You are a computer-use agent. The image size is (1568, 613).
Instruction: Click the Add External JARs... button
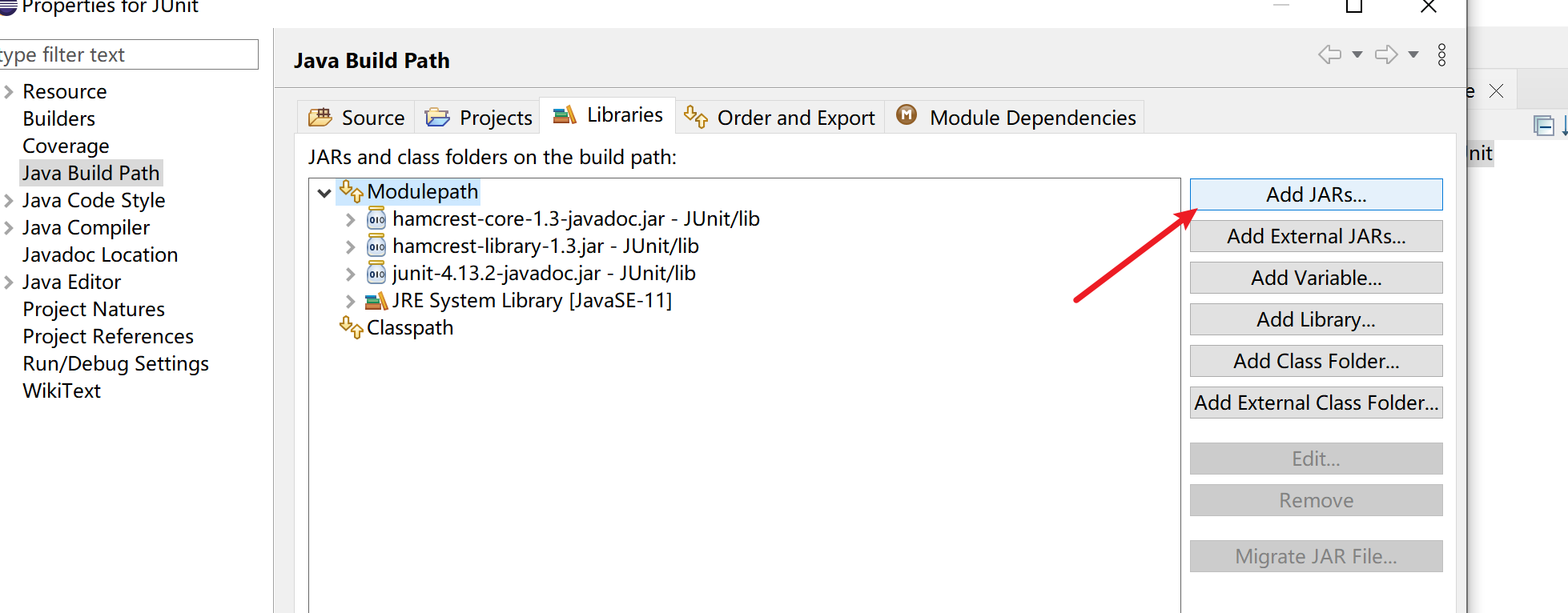point(1316,236)
